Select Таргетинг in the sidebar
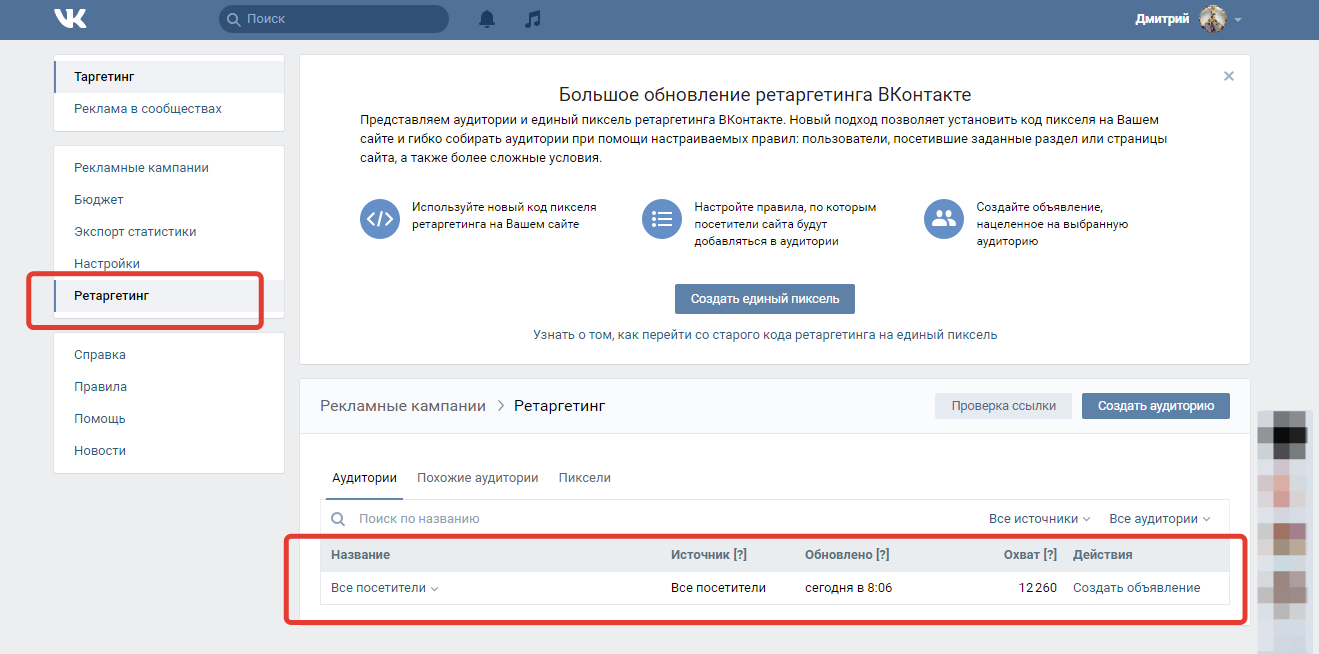 pos(169,77)
